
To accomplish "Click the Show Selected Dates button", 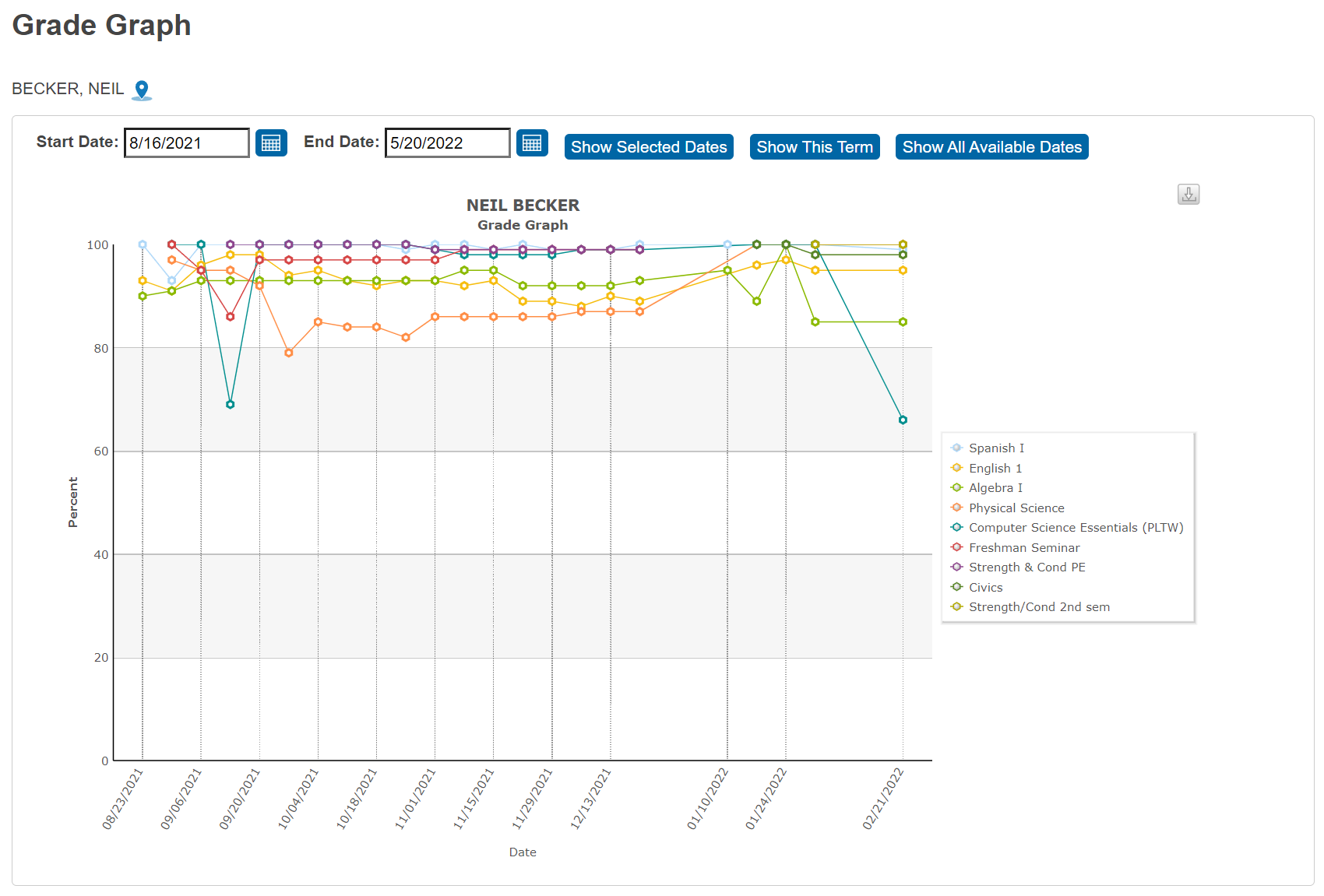I will pyautogui.click(x=648, y=146).
